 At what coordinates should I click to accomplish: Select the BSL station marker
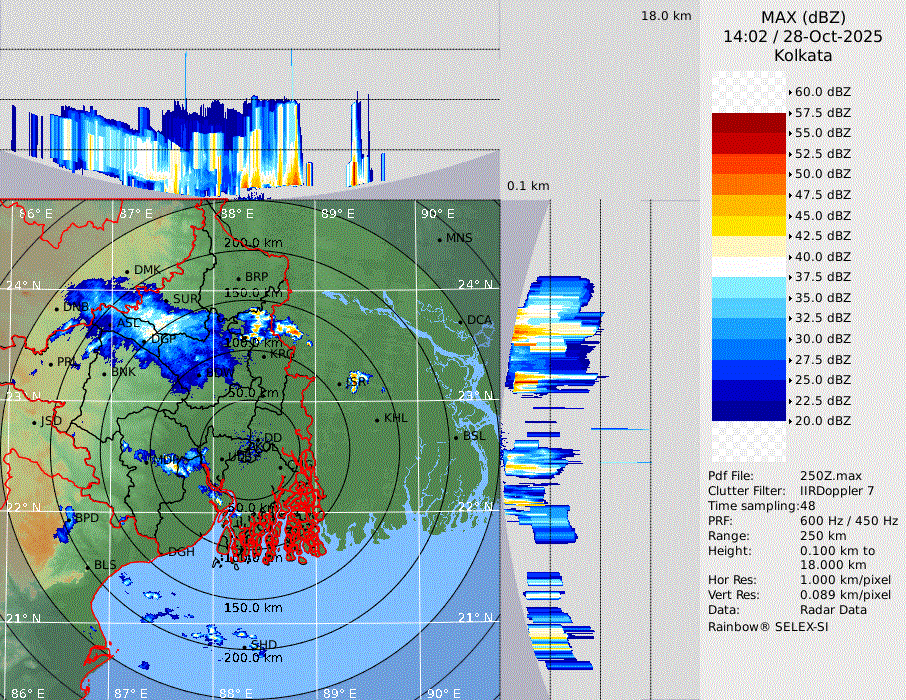point(457,438)
